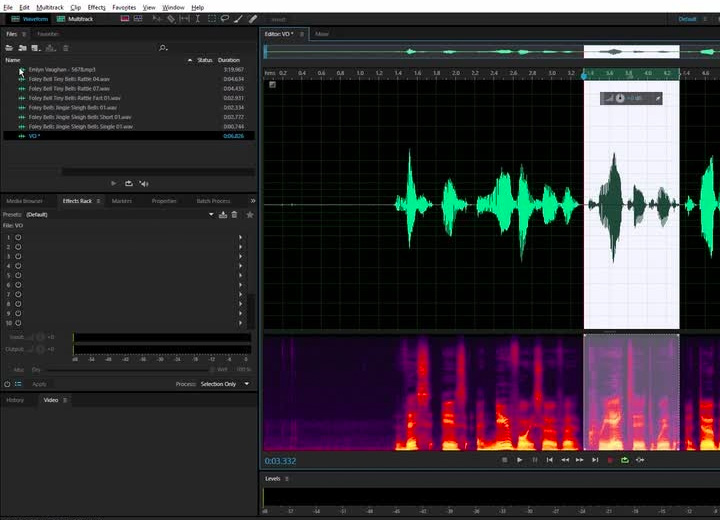The width and height of the screenshot is (720, 520).
Task: Open the Effects menu
Action: click(95, 7)
